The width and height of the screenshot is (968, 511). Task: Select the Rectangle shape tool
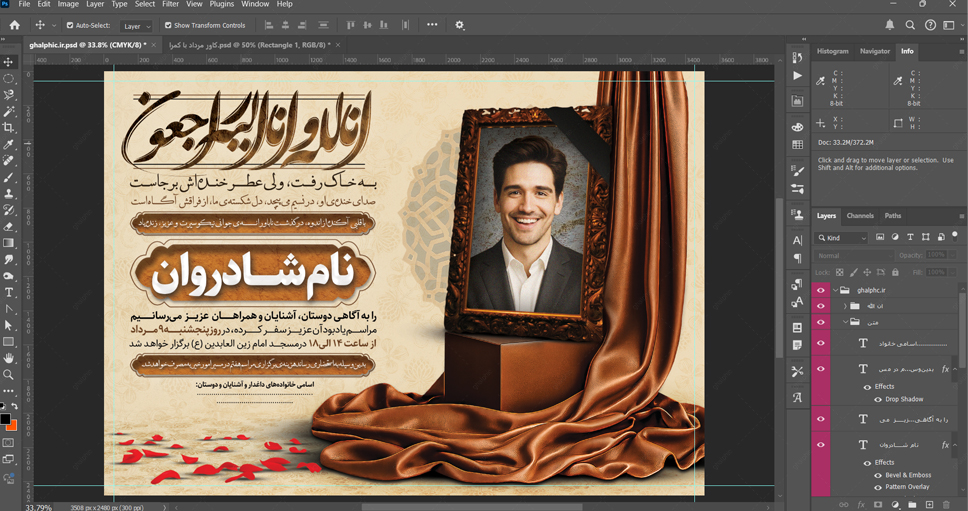[x=9, y=342]
